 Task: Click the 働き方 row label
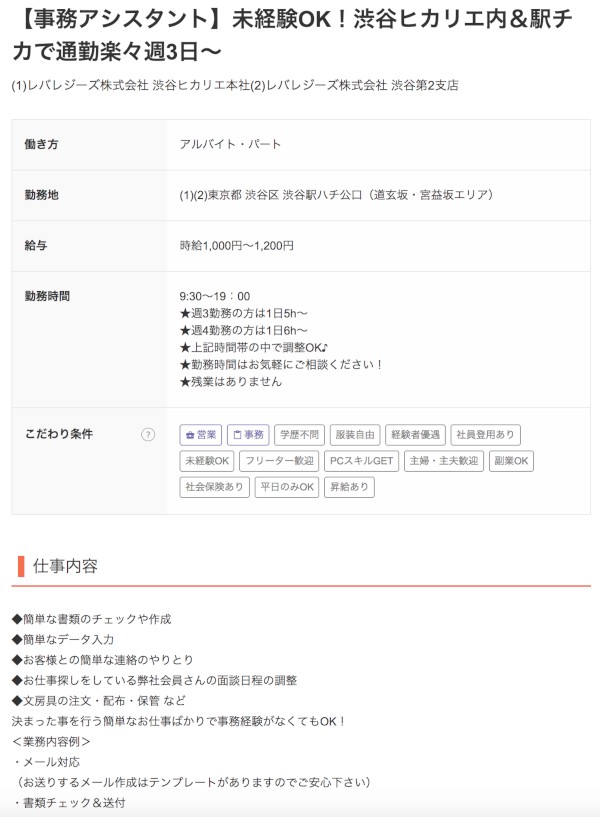[41, 144]
